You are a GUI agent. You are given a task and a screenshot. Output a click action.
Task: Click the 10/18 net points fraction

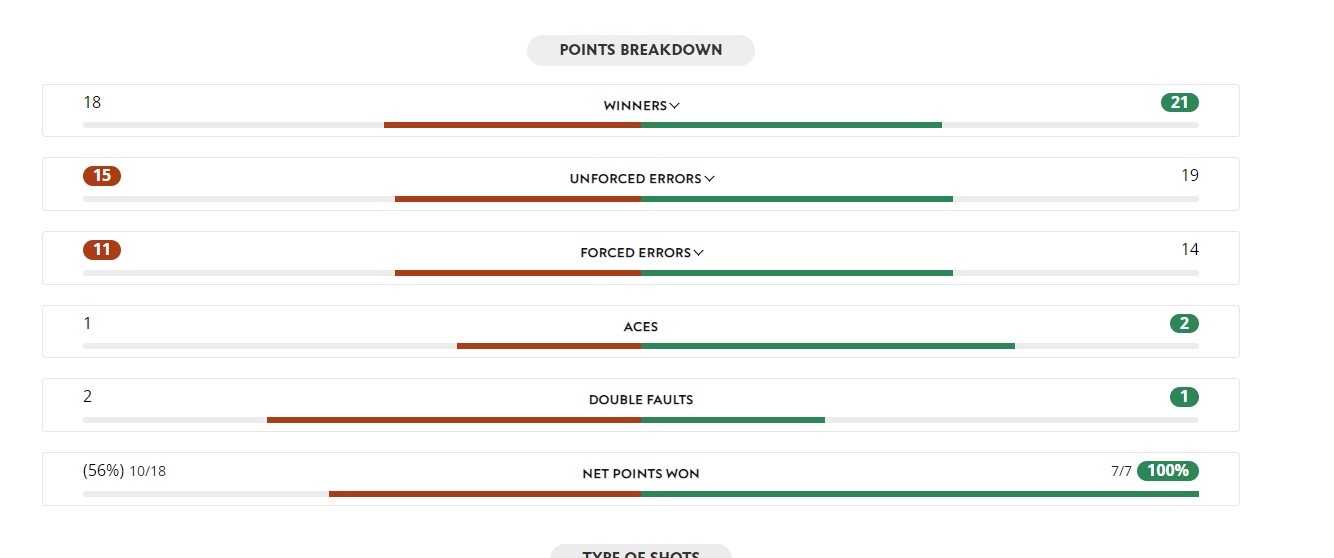tap(148, 471)
